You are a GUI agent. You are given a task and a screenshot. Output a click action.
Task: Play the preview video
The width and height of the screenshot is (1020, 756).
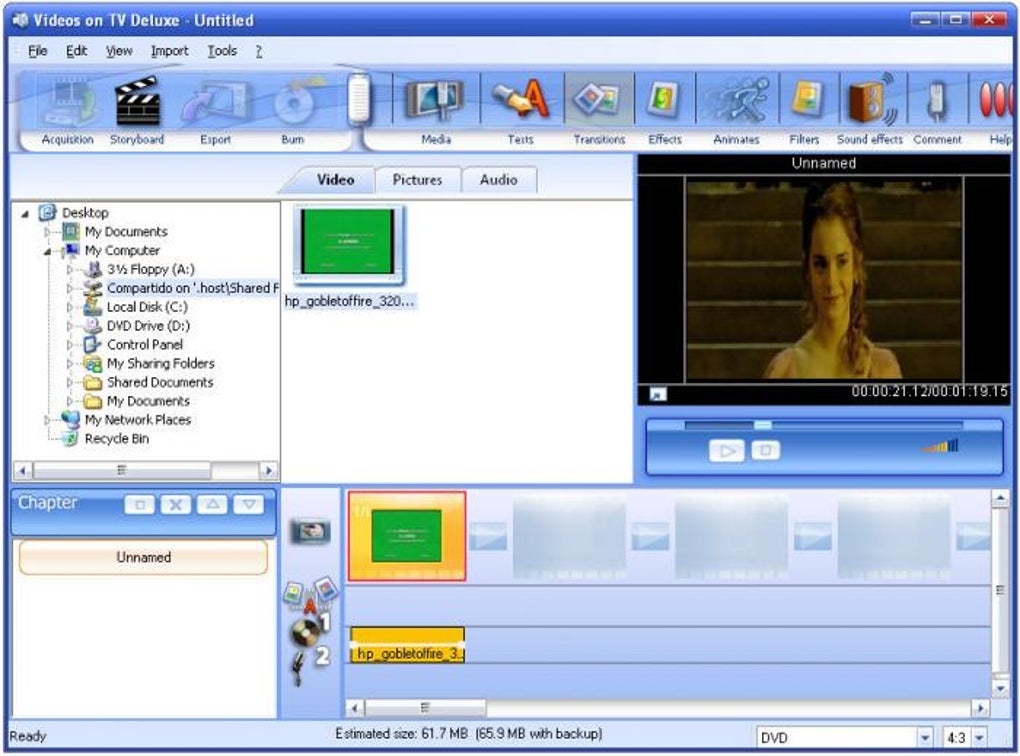pyautogui.click(x=727, y=450)
